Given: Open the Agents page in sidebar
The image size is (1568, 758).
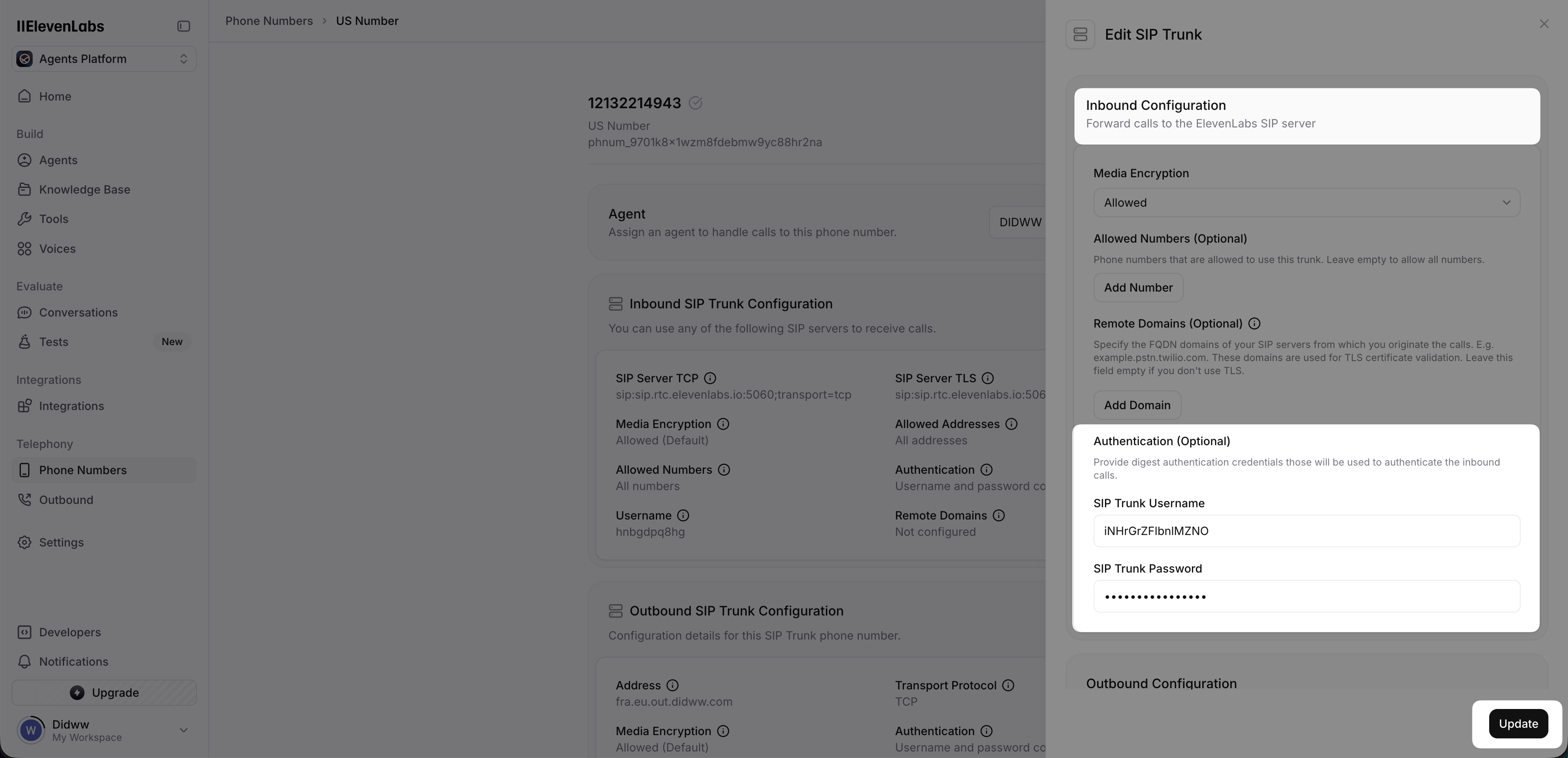Looking at the screenshot, I should 58,160.
